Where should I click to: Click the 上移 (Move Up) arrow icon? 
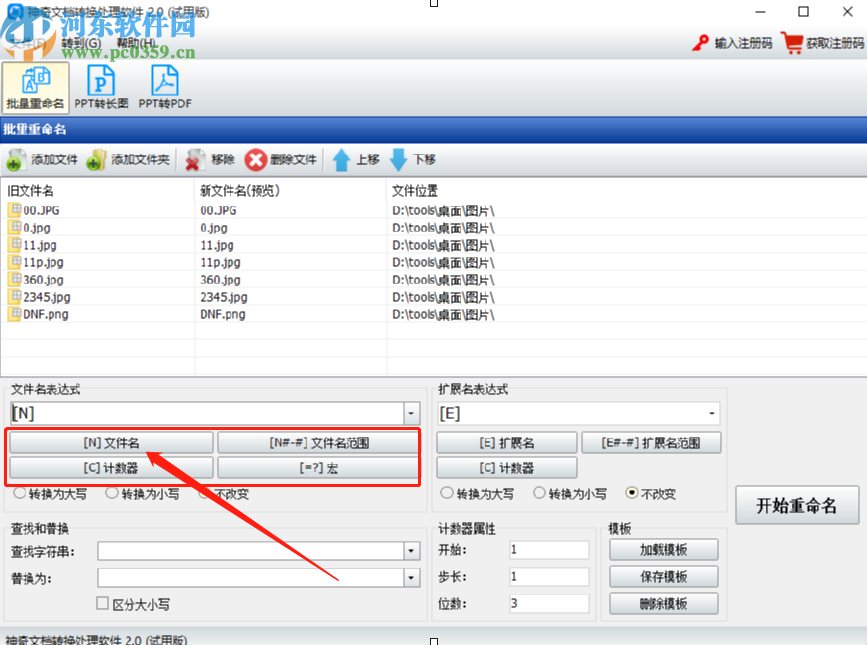coord(342,159)
